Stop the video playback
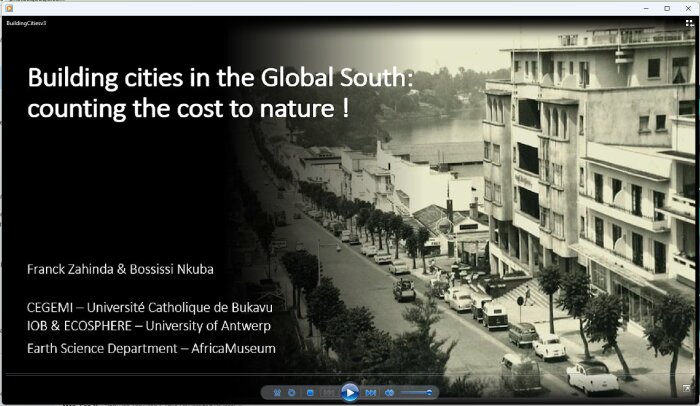Viewport: 700px width, 406px height. click(x=311, y=393)
